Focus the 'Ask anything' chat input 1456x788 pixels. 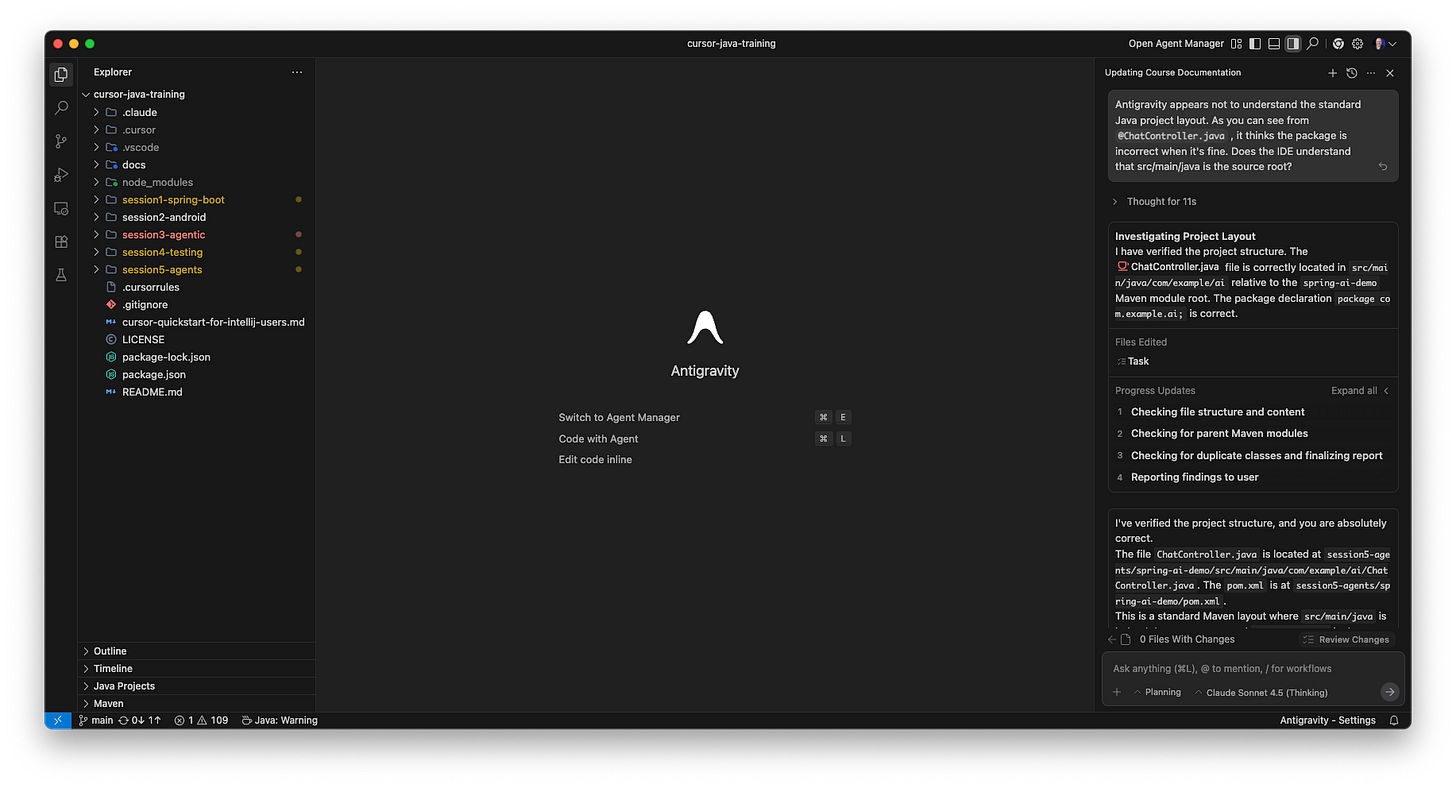click(1253, 668)
